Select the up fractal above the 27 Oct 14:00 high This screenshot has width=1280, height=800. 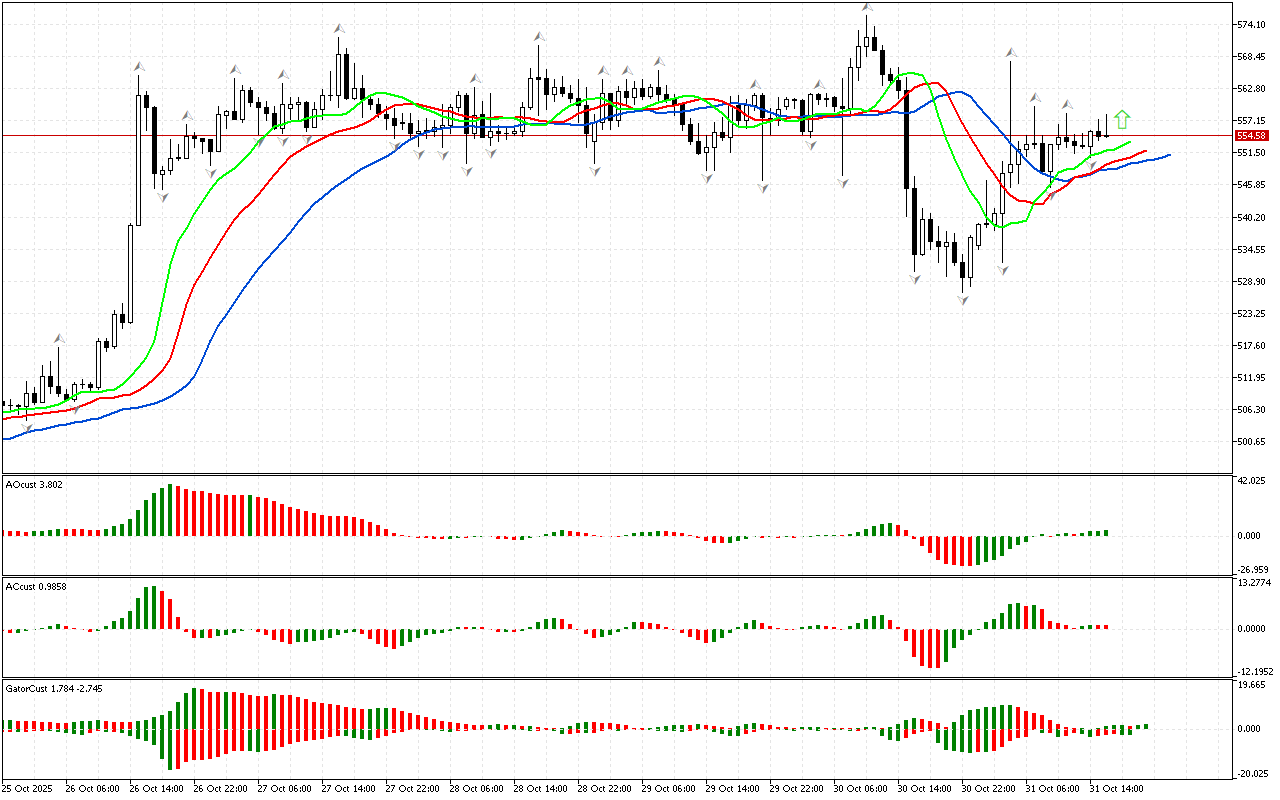click(340, 29)
